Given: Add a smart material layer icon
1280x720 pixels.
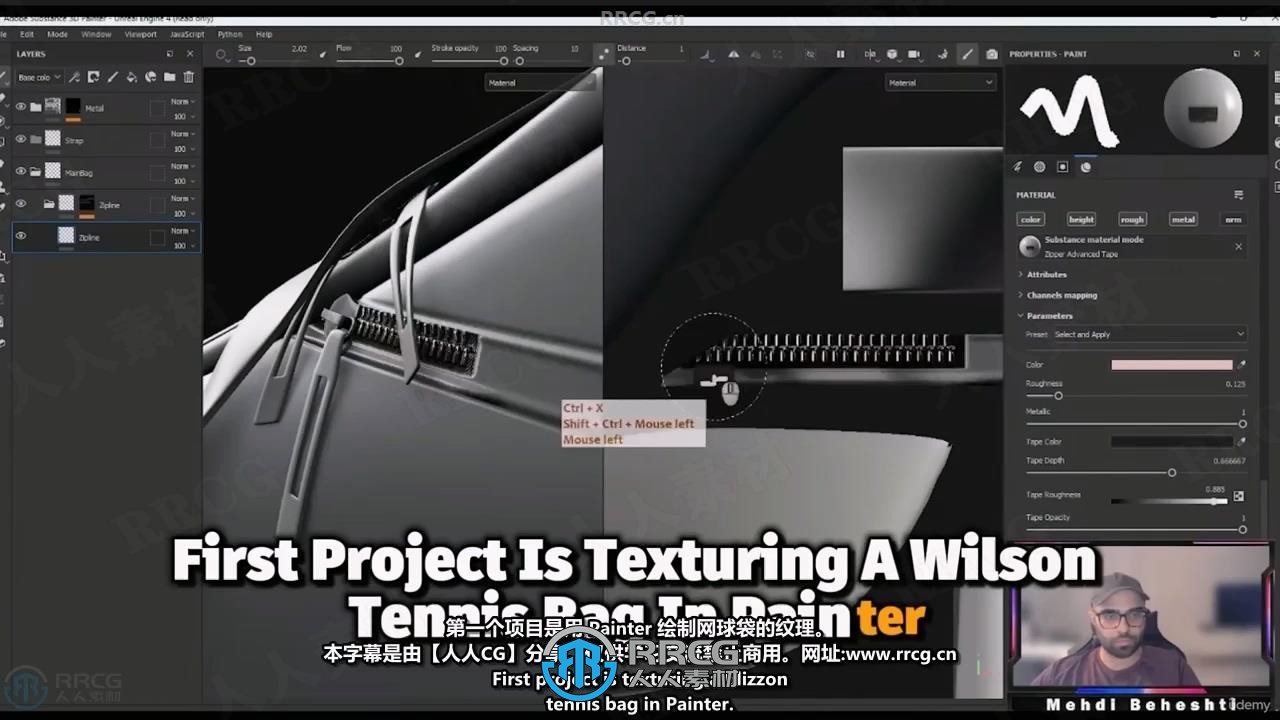Looking at the screenshot, I should click(x=151, y=77).
